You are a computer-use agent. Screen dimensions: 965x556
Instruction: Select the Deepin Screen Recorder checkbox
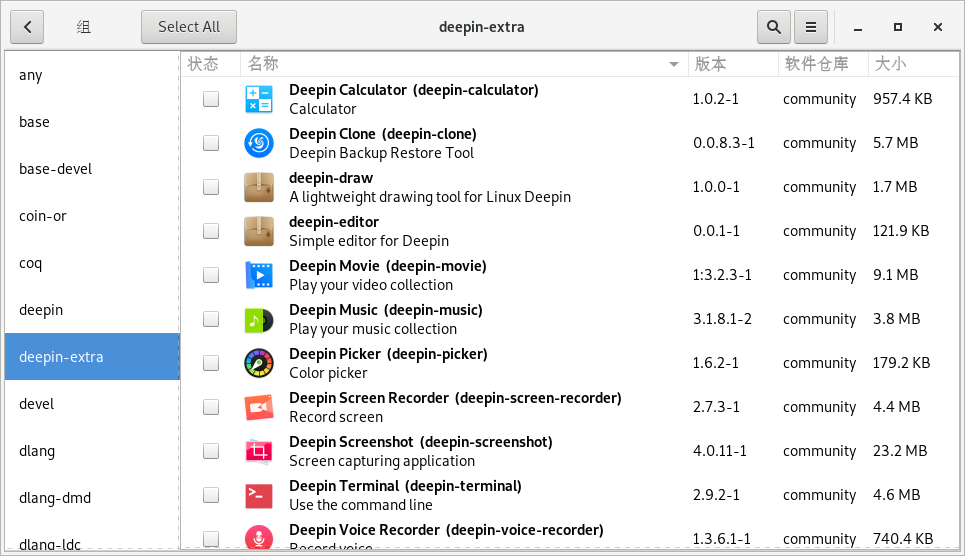pos(211,407)
